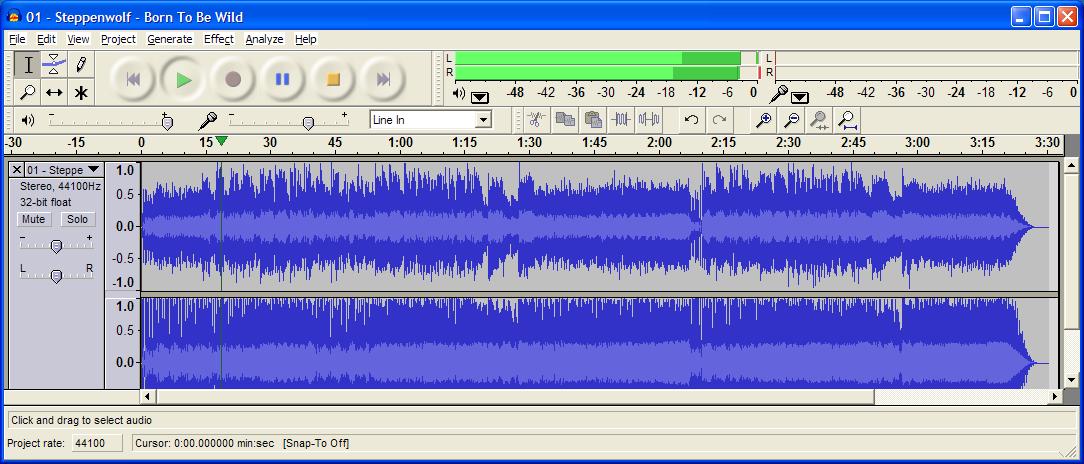Click the Zoom Out magnifier icon
The height and width of the screenshot is (464, 1084).
[x=792, y=120]
